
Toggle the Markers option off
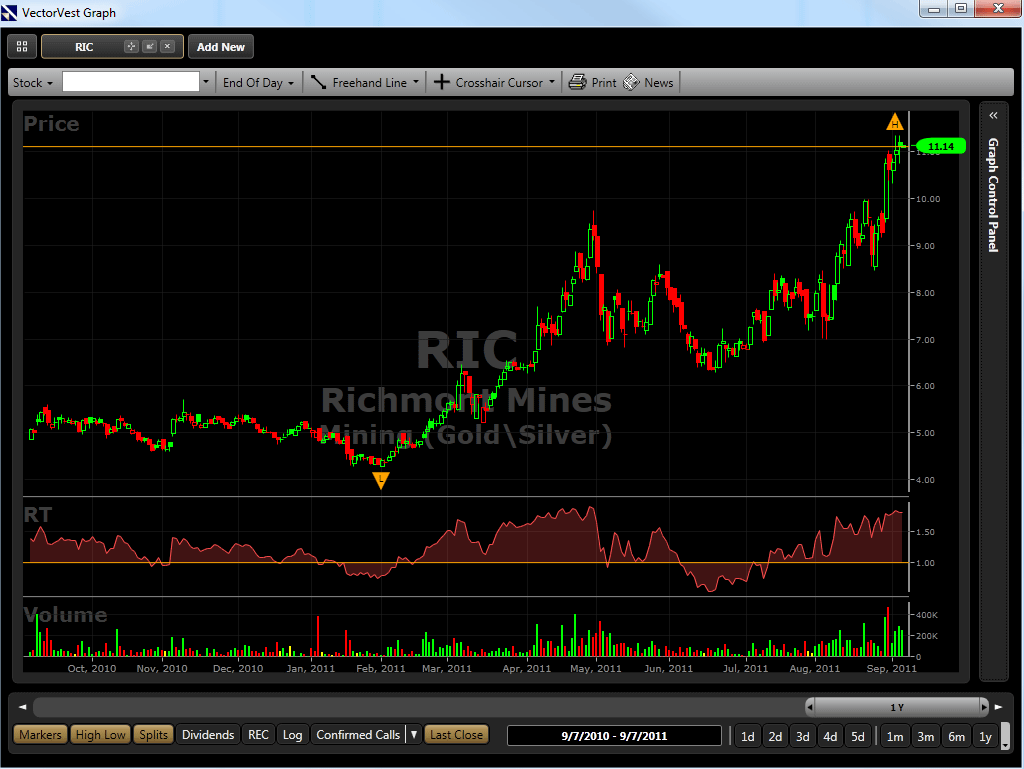40,735
